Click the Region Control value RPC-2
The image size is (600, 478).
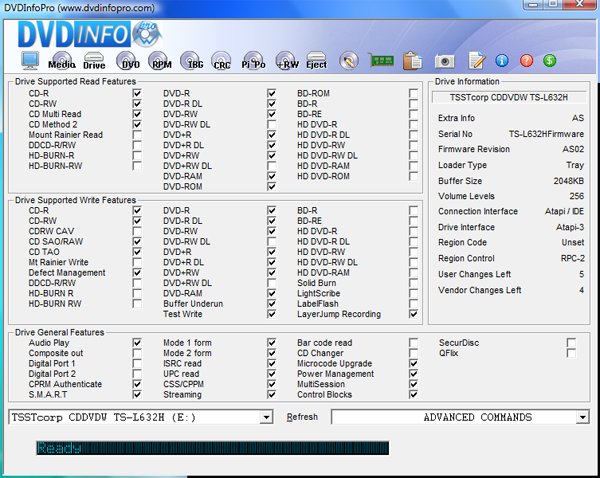pyautogui.click(x=572, y=258)
